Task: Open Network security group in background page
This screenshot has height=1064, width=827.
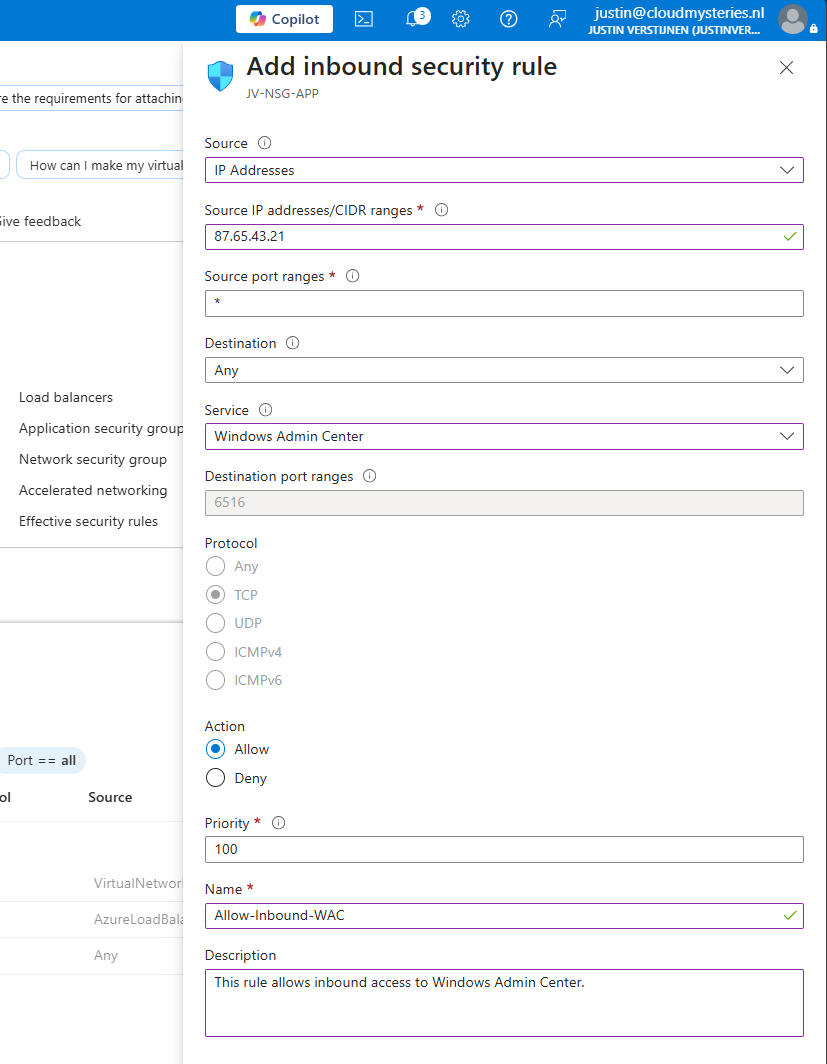Action: 93,459
